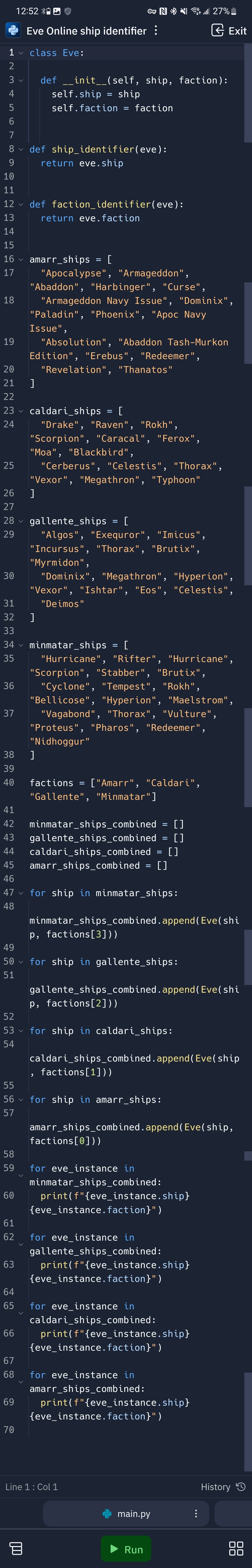This screenshot has height=1568, width=252.
Task: Fold the def ship_identifier function
Action: pos(21,149)
